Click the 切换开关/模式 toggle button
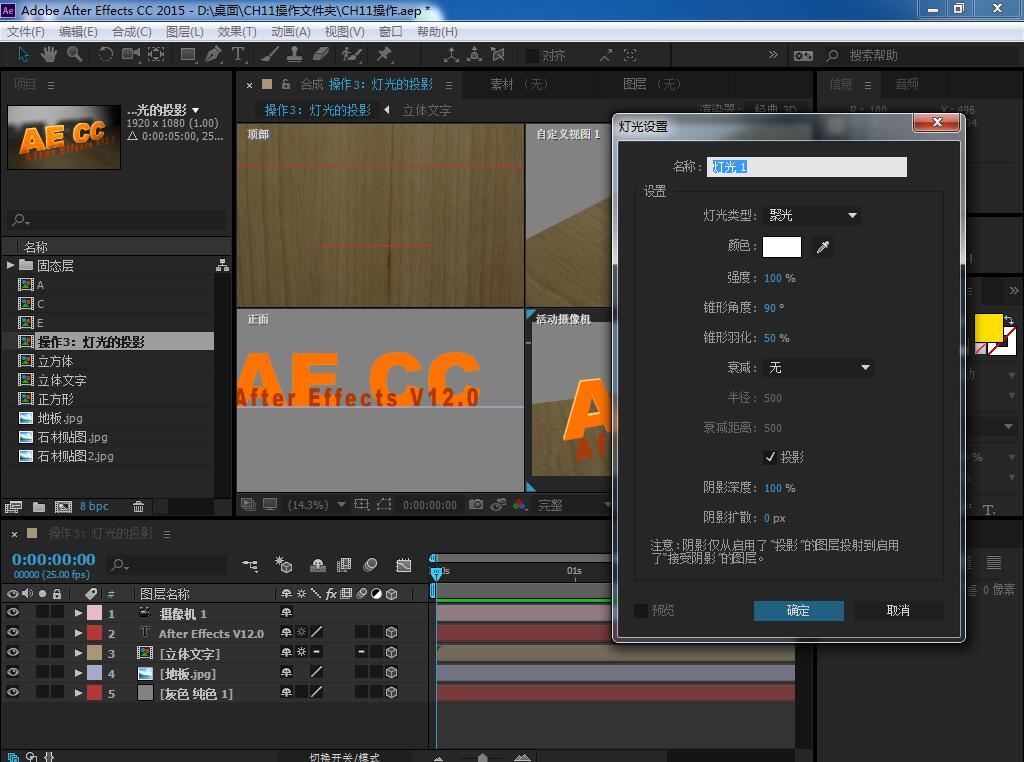 (344, 757)
